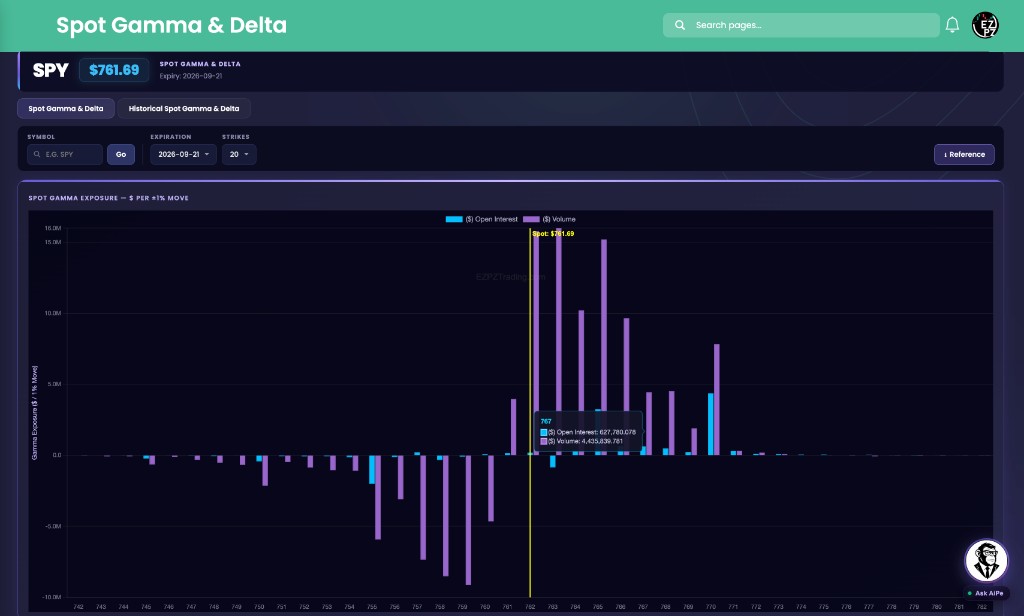Switch to Spot Gamma & Delta tab
Image resolution: width=1024 pixels, height=616 pixels.
pyautogui.click(x=66, y=108)
